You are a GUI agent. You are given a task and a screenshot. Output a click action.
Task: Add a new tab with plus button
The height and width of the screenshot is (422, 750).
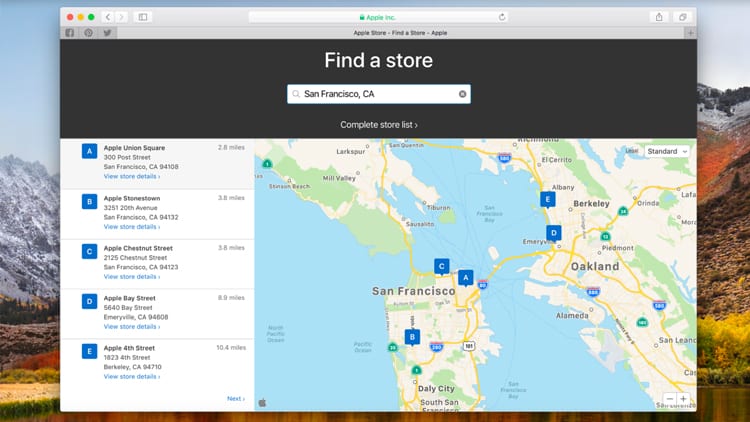[690, 33]
